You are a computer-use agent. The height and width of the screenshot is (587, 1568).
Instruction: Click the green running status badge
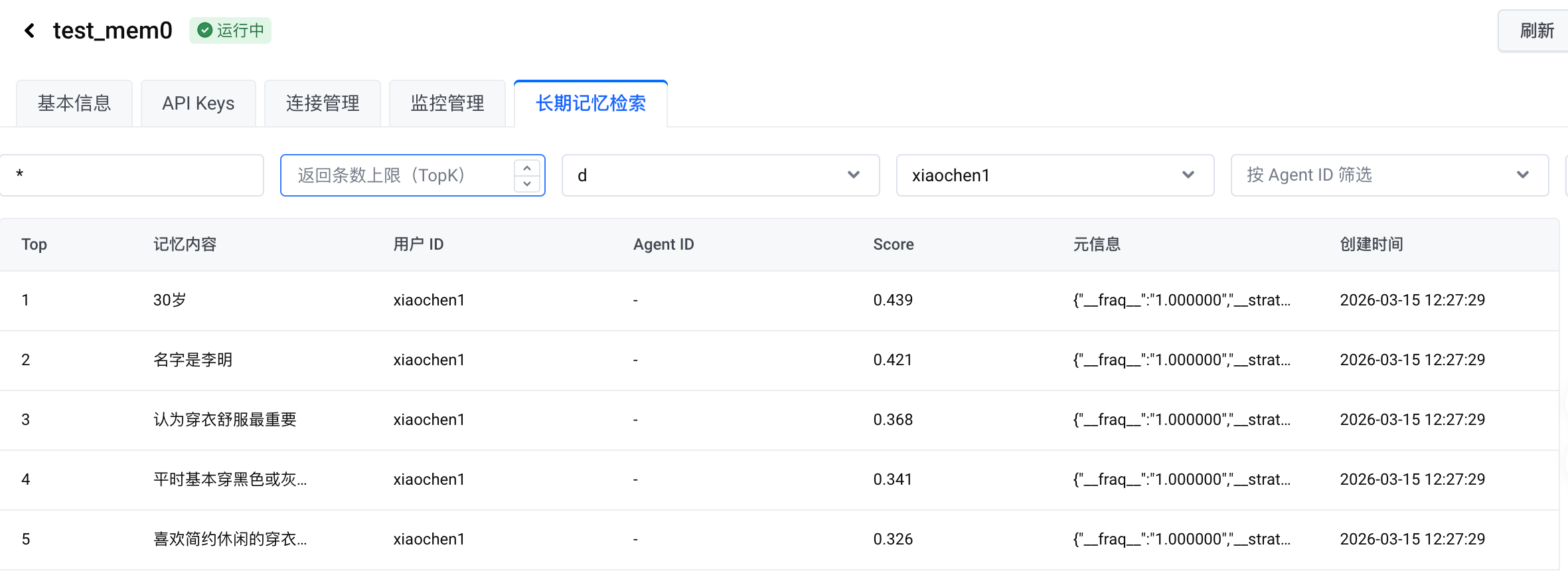coord(230,31)
